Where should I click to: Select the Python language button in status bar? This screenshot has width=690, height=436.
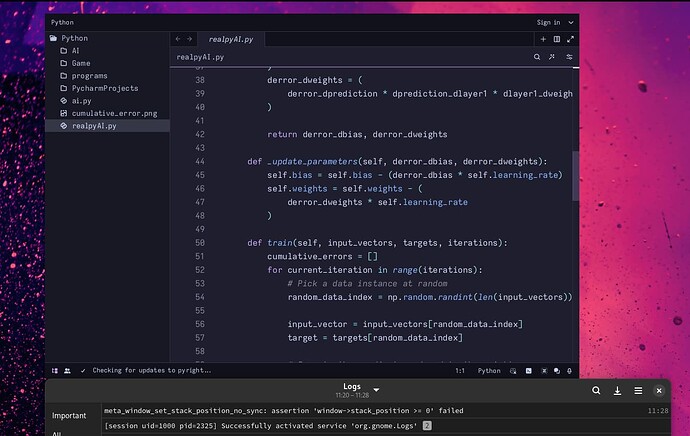click(x=489, y=370)
